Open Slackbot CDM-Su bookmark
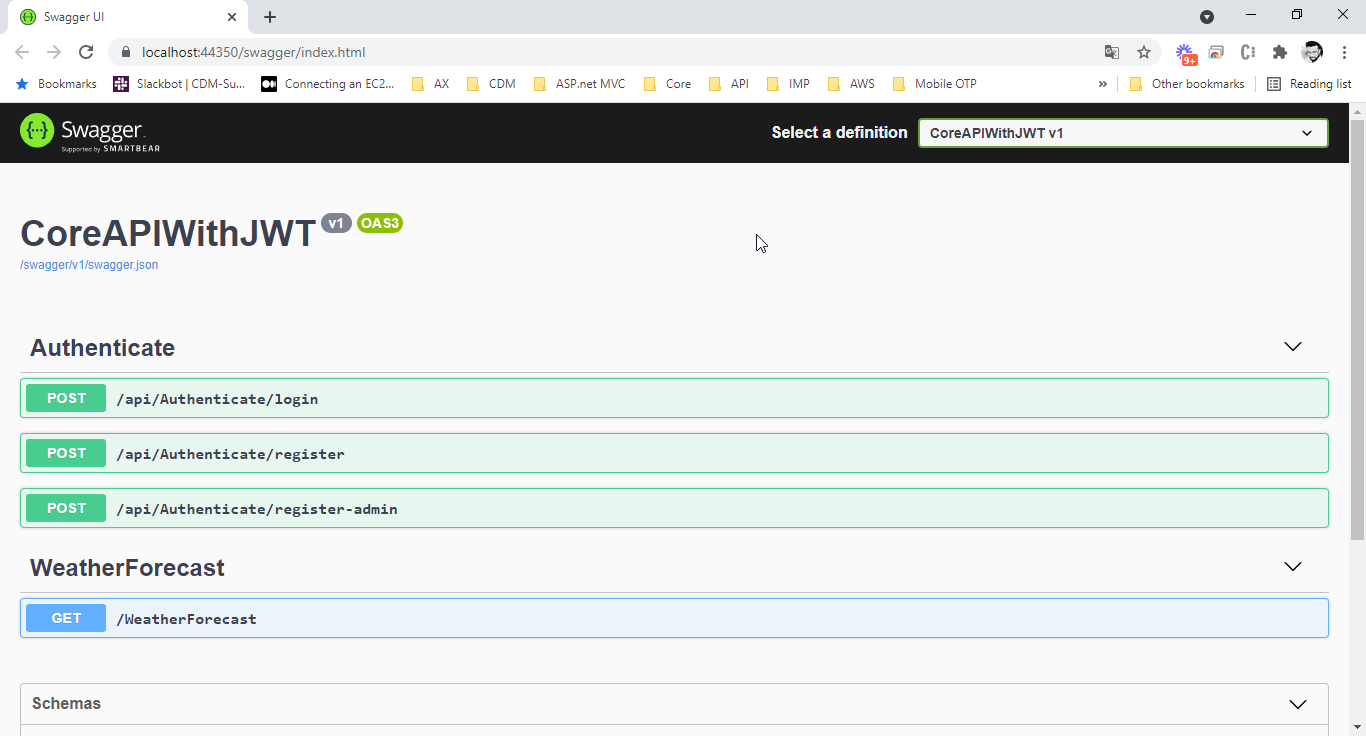This screenshot has height=736, width=1366. pyautogui.click(x=179, y=84)
